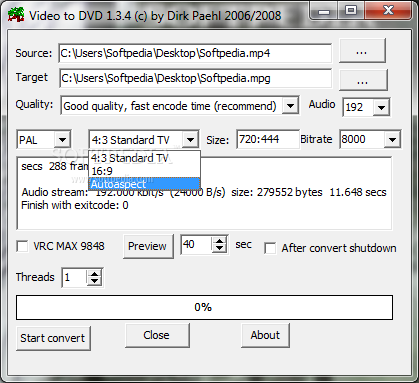Open the Source file browse button
This screenshot has width=419, height=383.
[362, 51]
